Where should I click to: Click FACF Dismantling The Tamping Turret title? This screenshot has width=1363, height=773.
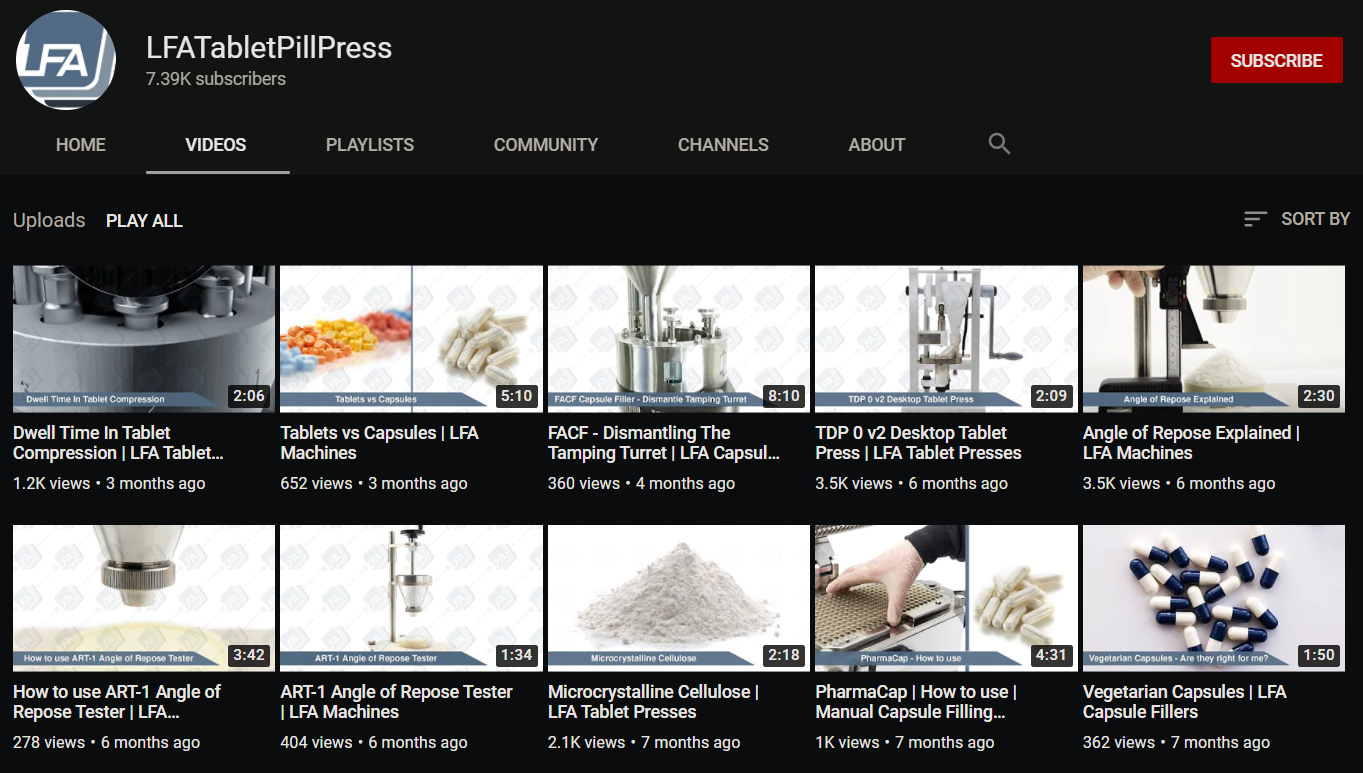pos(664,443)
